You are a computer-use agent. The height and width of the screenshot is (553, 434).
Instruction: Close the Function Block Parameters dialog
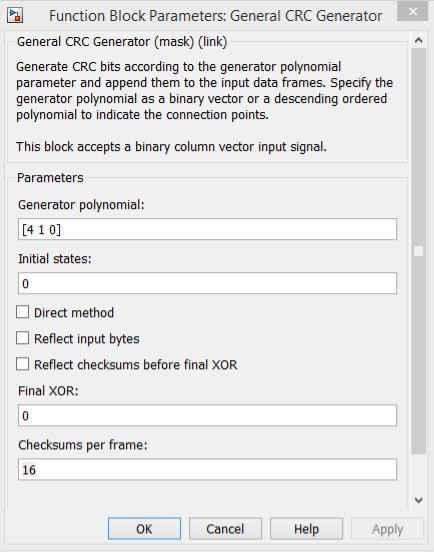click(x=412, y=11)
